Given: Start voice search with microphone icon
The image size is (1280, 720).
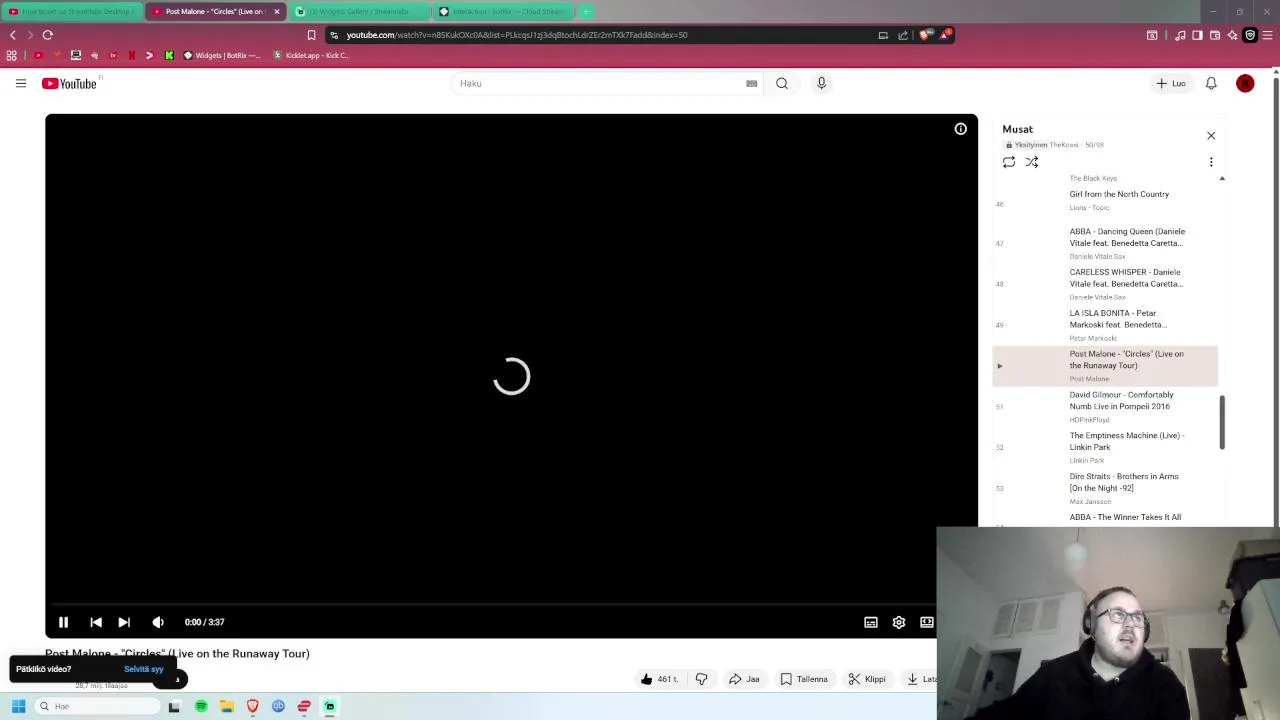Looking at the screenshot, I should [x=821, y=83].
